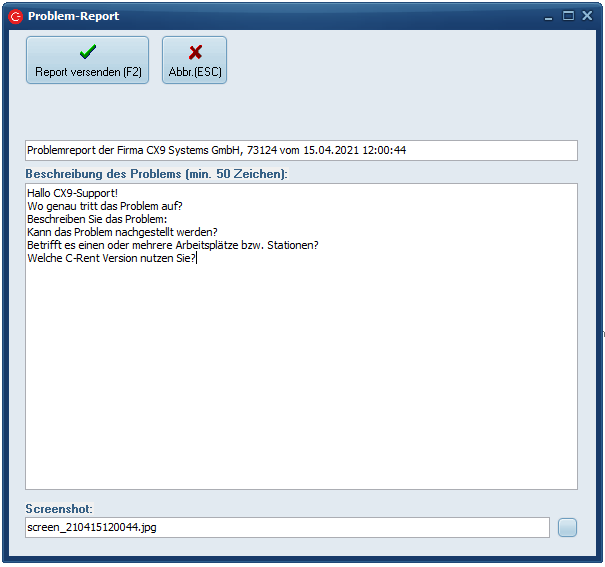The height and width of the screenshot is (567, 605).
Task: Click the line 'Beschreiben Sie das Problem:'
Action: click(97, 219)
